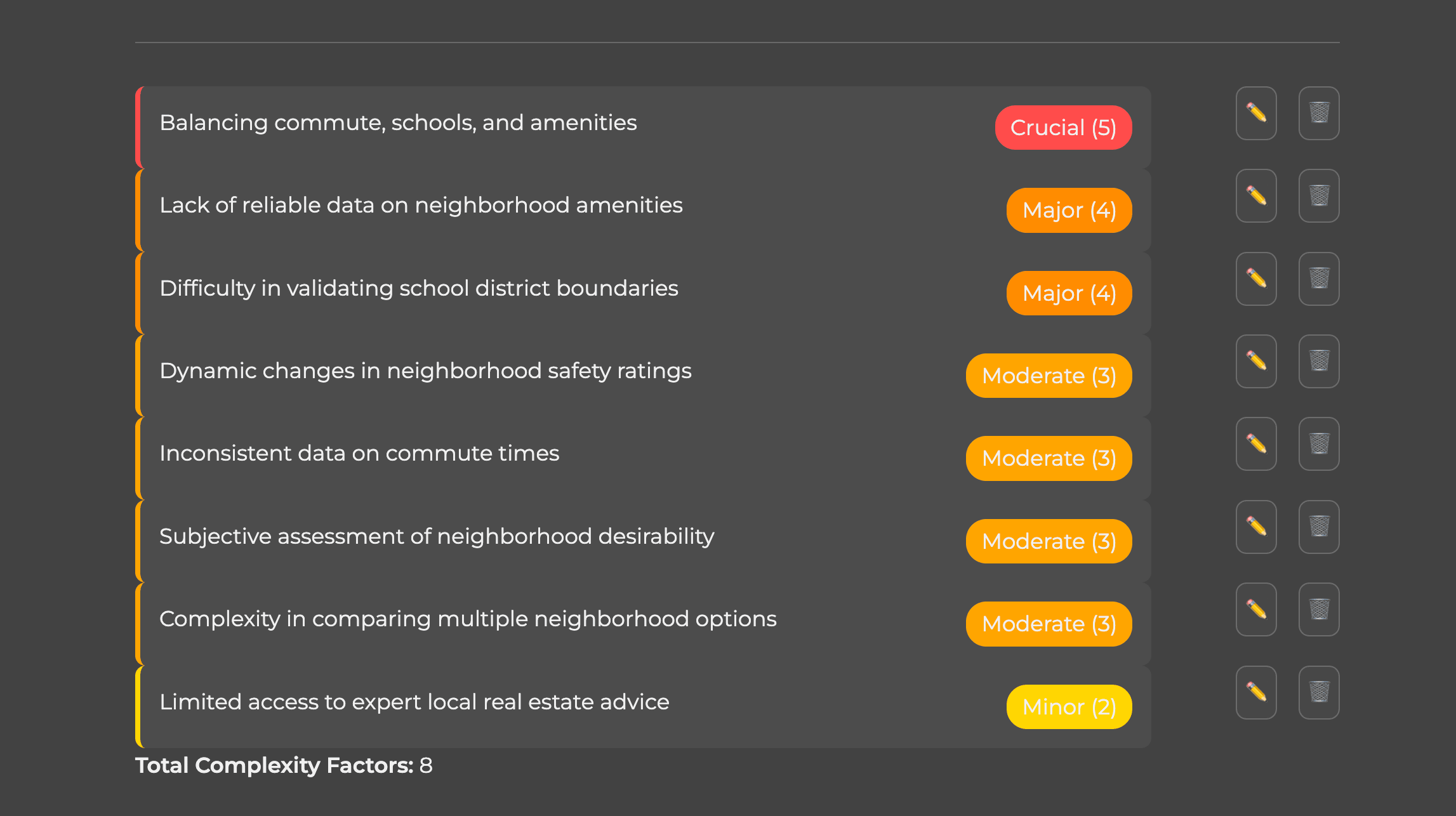Edit the 'Balancing commute, schools, and amenities' factor

coord(1256,113)
